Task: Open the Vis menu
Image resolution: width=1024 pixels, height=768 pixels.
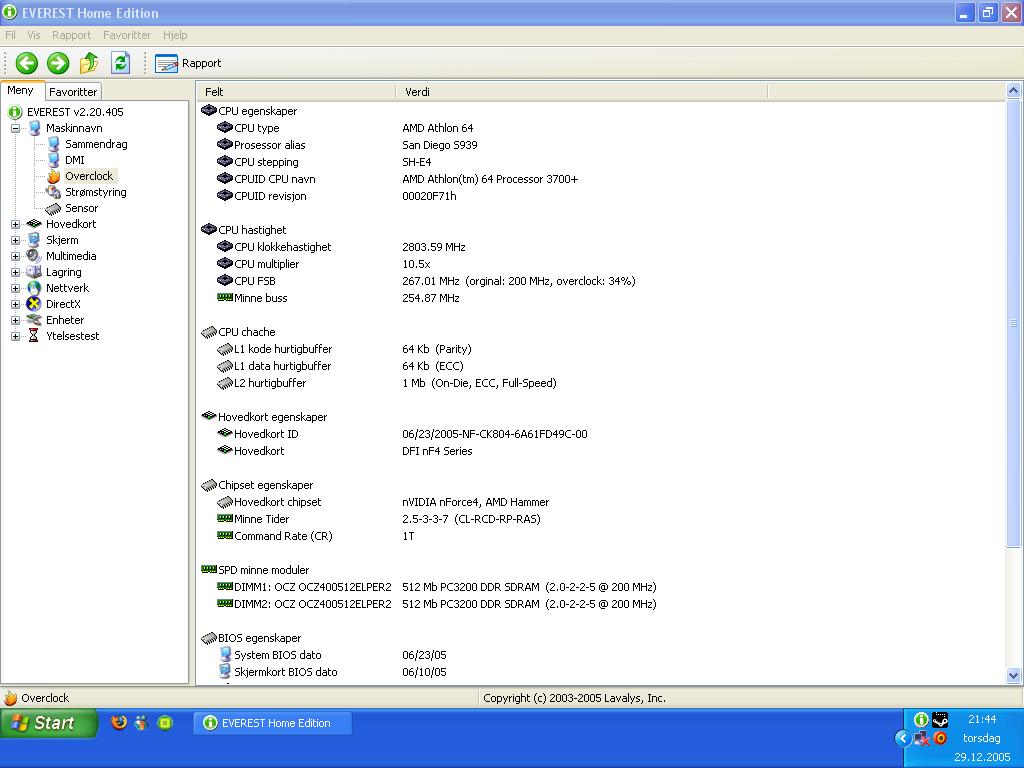Action: 33,35
